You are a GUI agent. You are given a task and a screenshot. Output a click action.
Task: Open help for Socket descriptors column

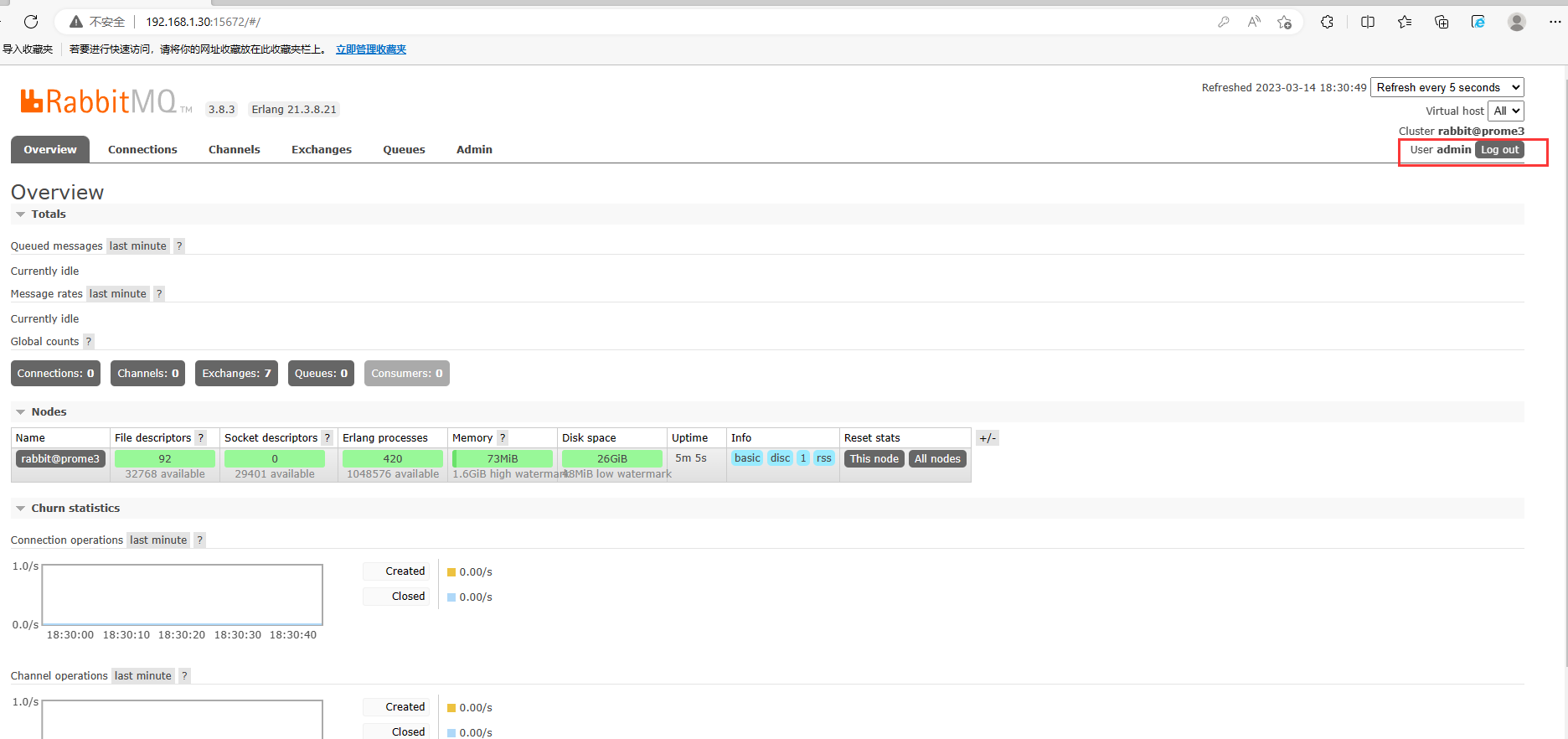pos(327,437)
